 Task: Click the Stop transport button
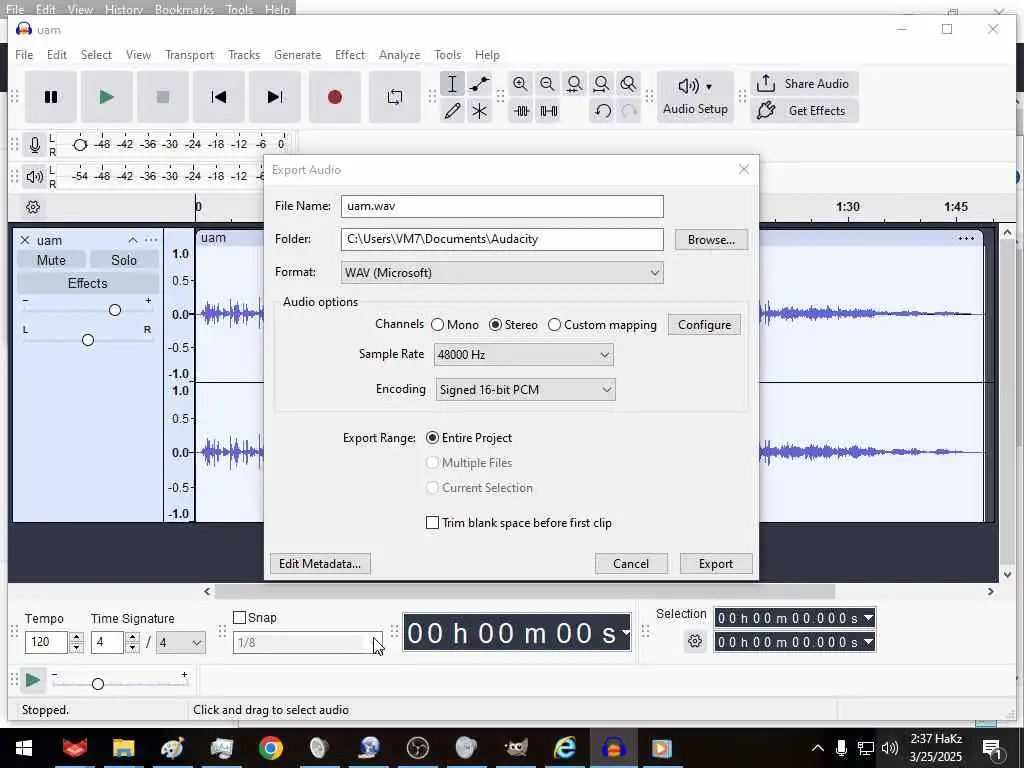pyautogui.click(x=163, y=97)
